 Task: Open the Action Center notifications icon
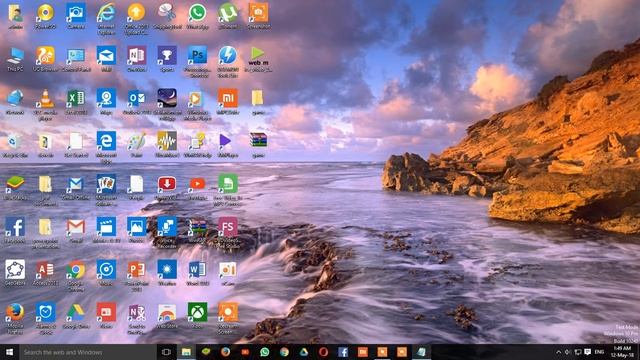coord(587,352)
